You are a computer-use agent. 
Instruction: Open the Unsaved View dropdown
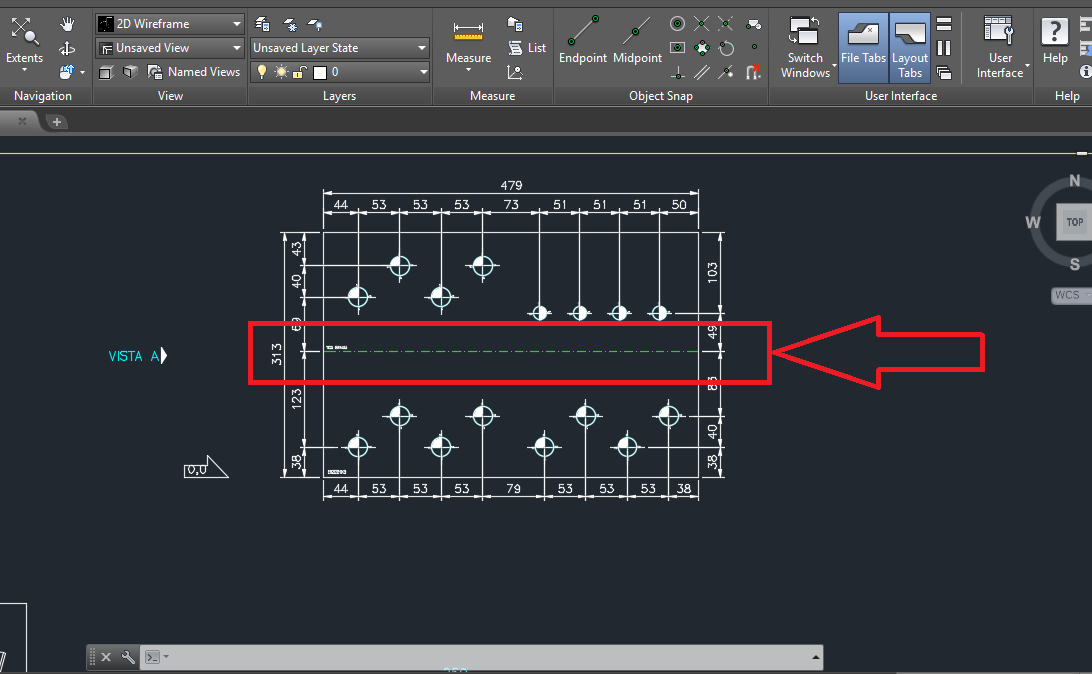[x=170, y=48]
